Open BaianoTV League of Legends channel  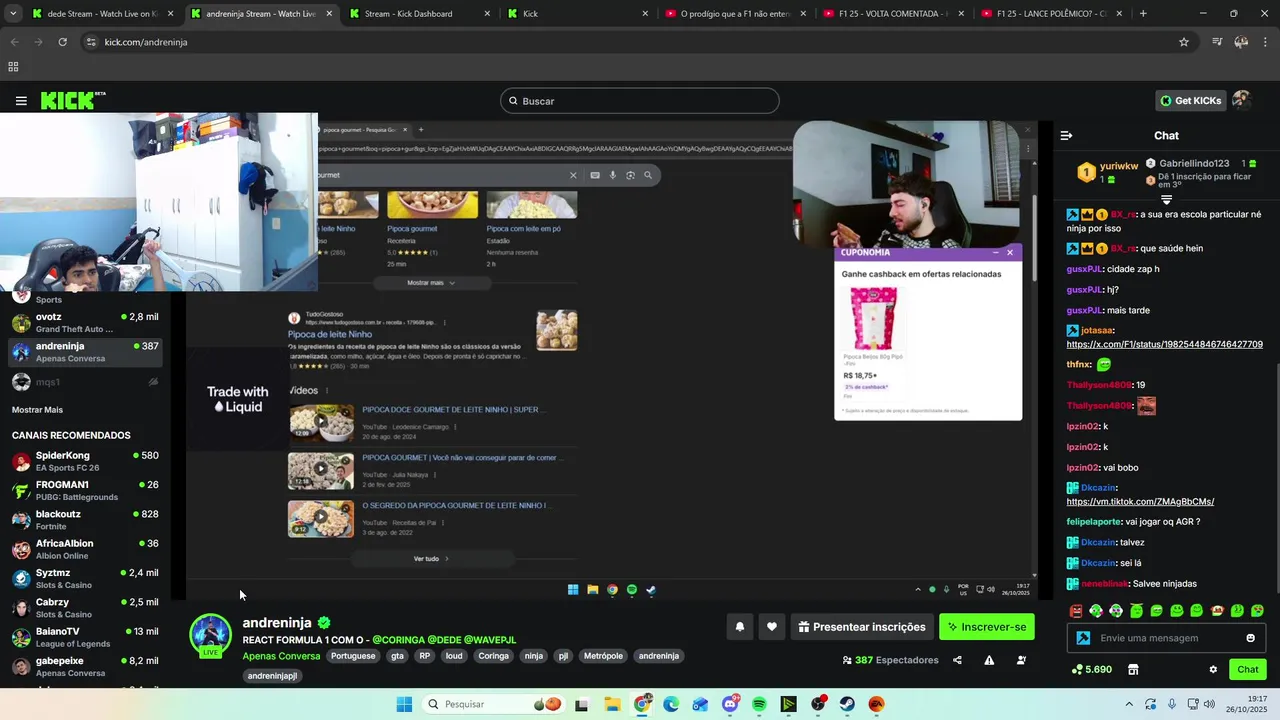[x=85, y=637]
